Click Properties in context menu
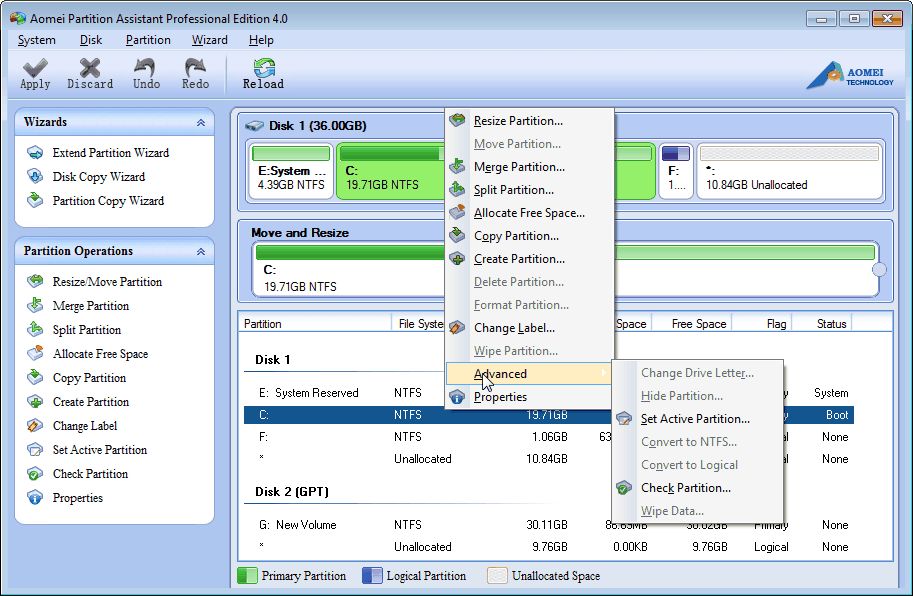This screenshot has height=596, width=913. (529, 396)
